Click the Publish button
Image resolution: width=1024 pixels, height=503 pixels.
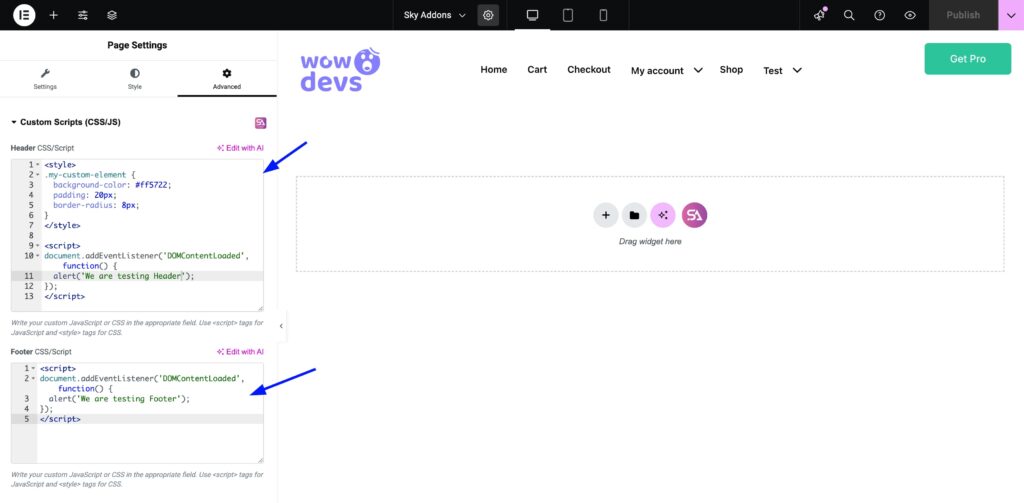tap(963, 15)
